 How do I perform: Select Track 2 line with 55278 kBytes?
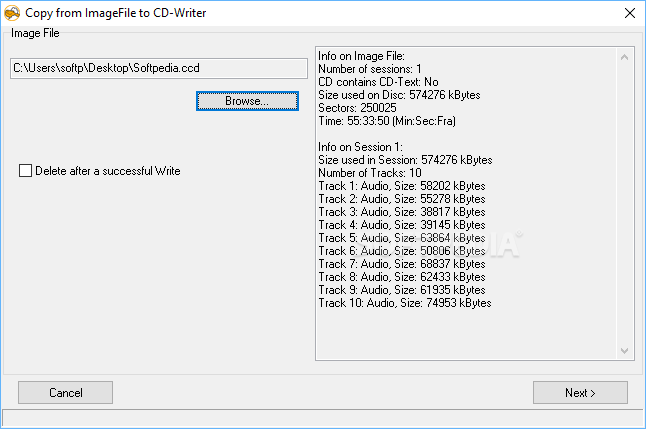tap(402, 199)
